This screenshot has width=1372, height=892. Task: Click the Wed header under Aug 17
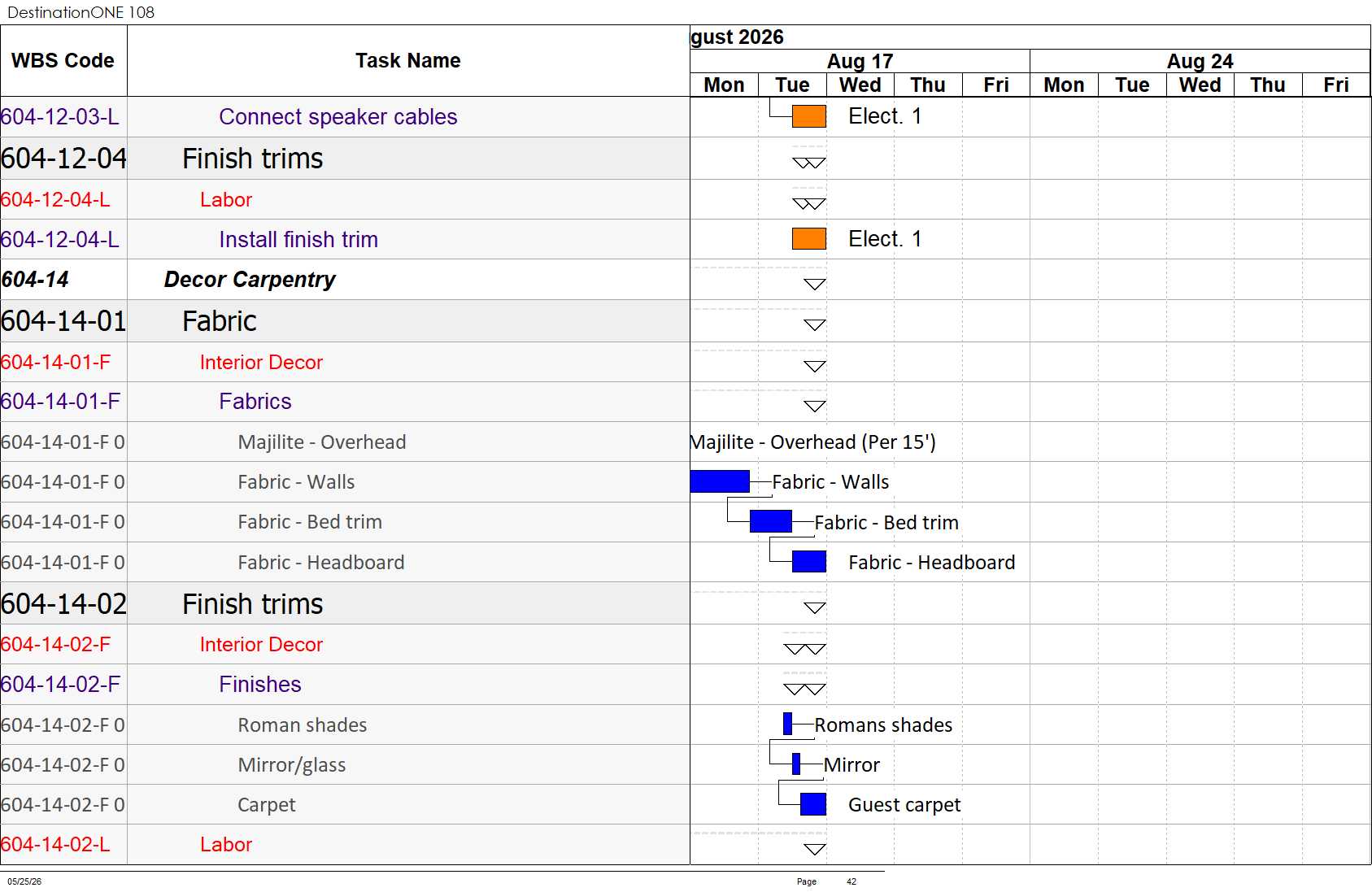(x=860, y=85)
